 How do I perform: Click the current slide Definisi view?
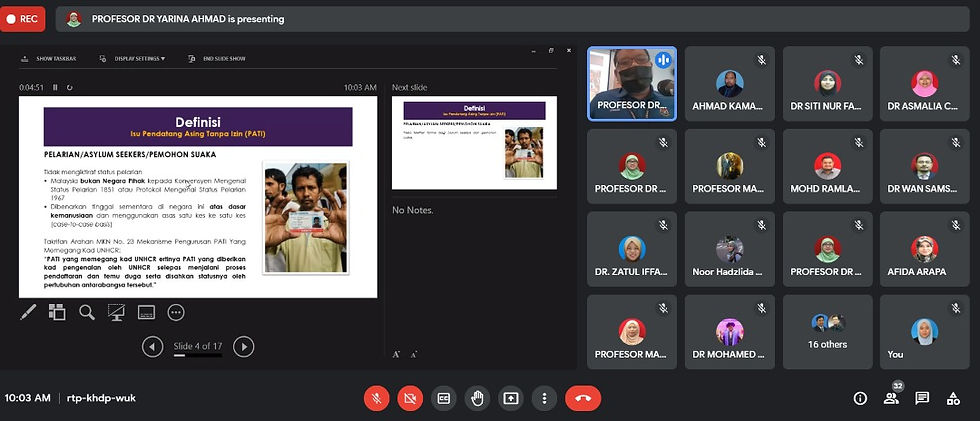click(x=198, y=197)
